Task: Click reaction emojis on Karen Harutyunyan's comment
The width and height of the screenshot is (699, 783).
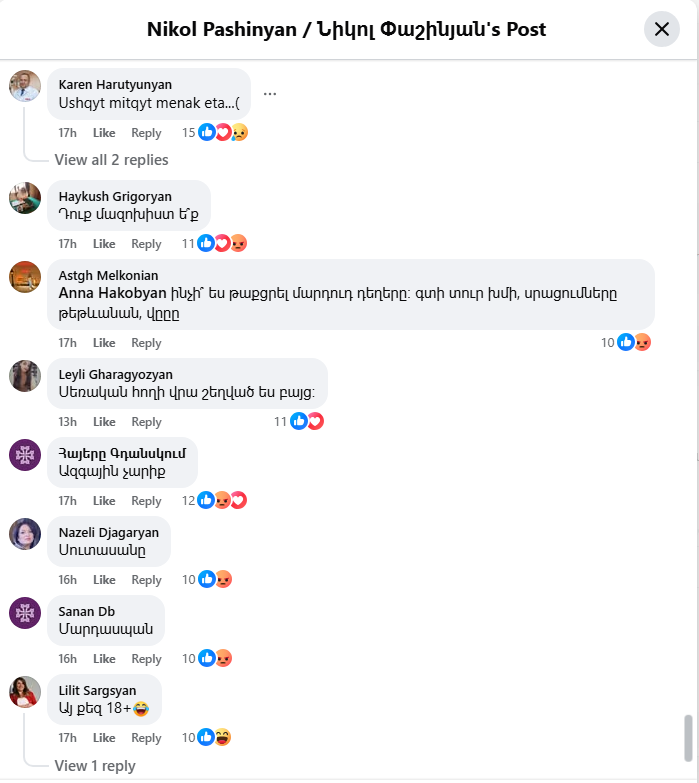Action: (222, 133)
